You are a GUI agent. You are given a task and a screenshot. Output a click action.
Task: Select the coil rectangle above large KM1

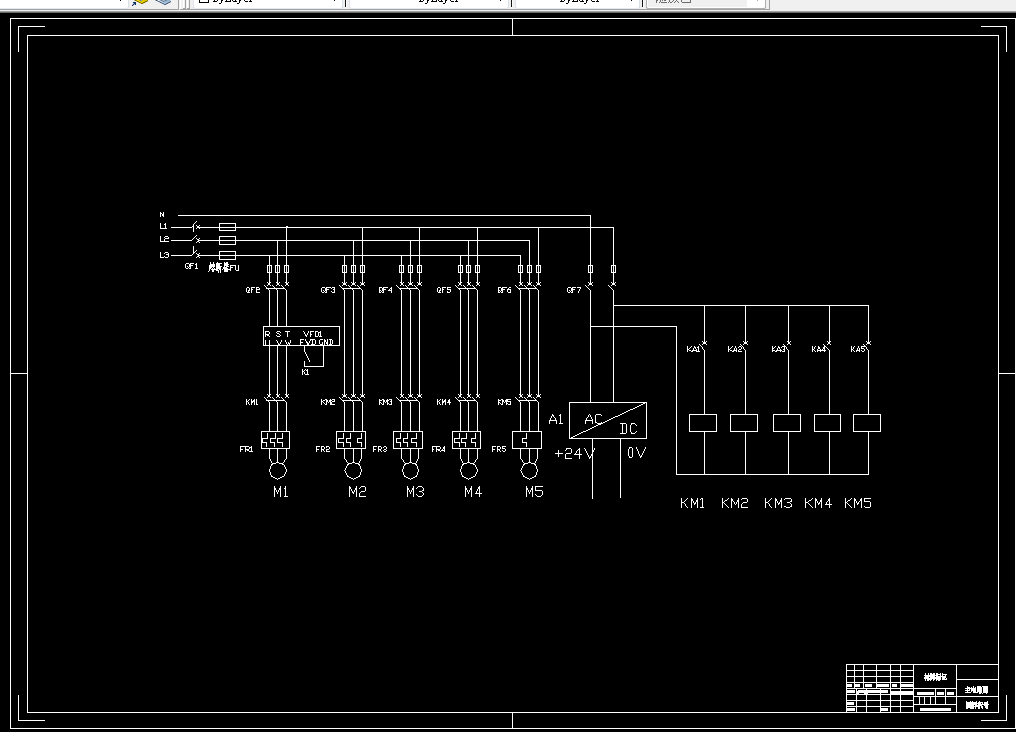tap(703, 423)
